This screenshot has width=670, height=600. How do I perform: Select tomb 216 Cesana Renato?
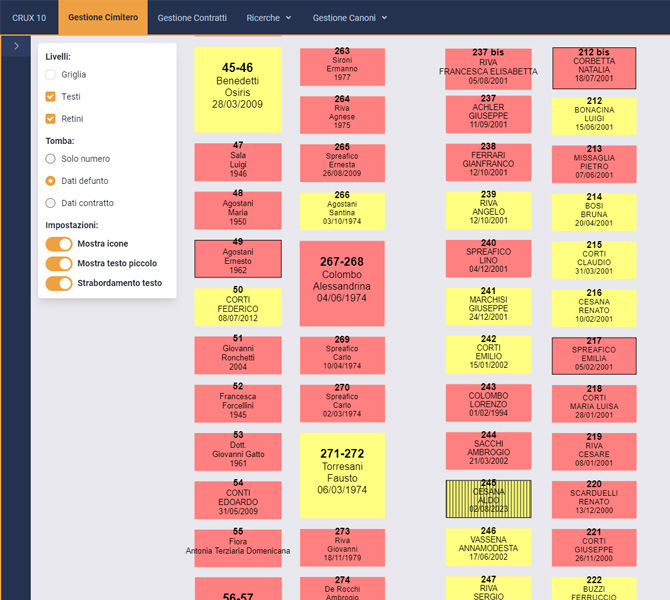pyautogui.click(x=594, y=309)
